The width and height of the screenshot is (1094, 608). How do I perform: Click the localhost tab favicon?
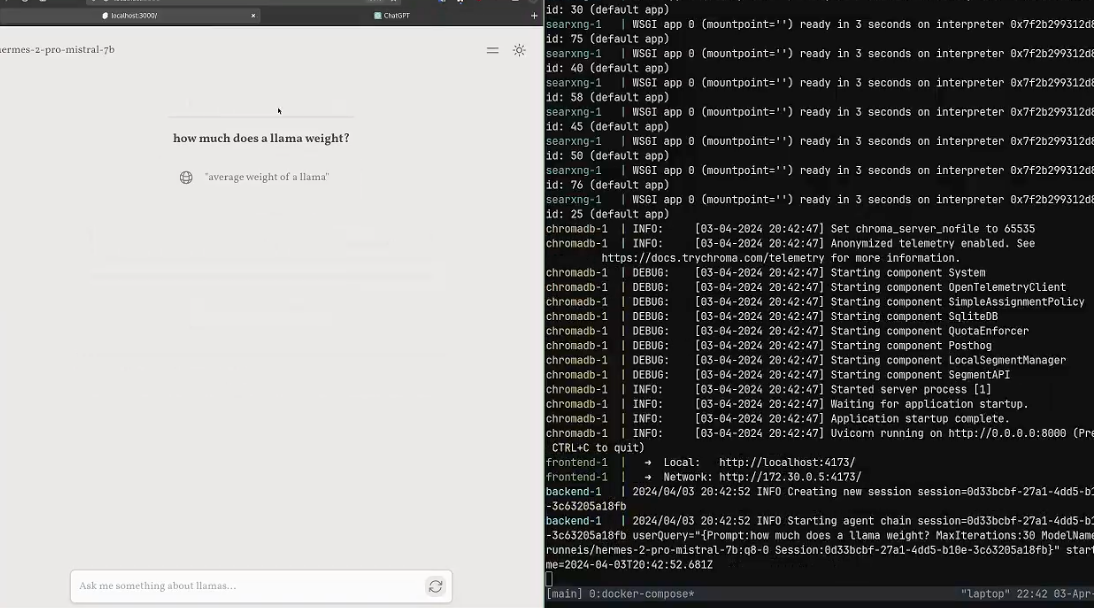(105, 15)
